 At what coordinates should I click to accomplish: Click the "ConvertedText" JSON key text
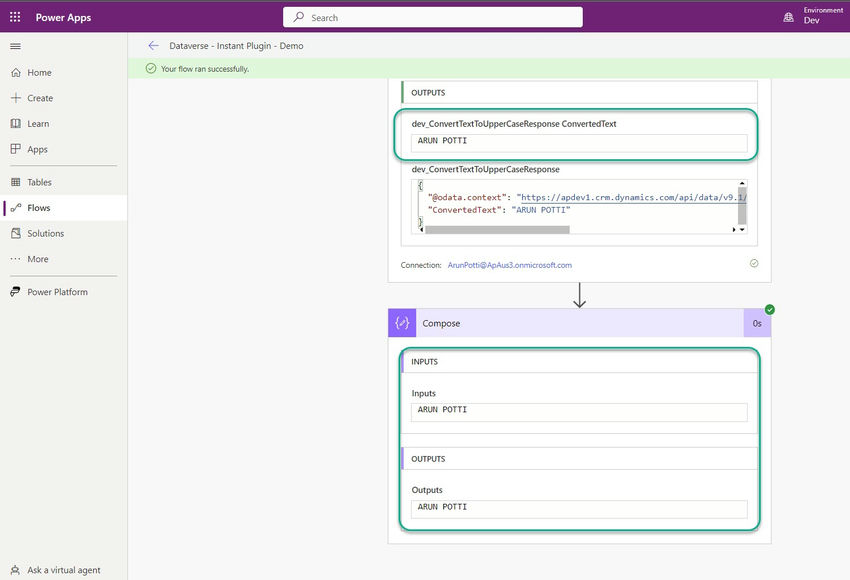click(463, 210)
